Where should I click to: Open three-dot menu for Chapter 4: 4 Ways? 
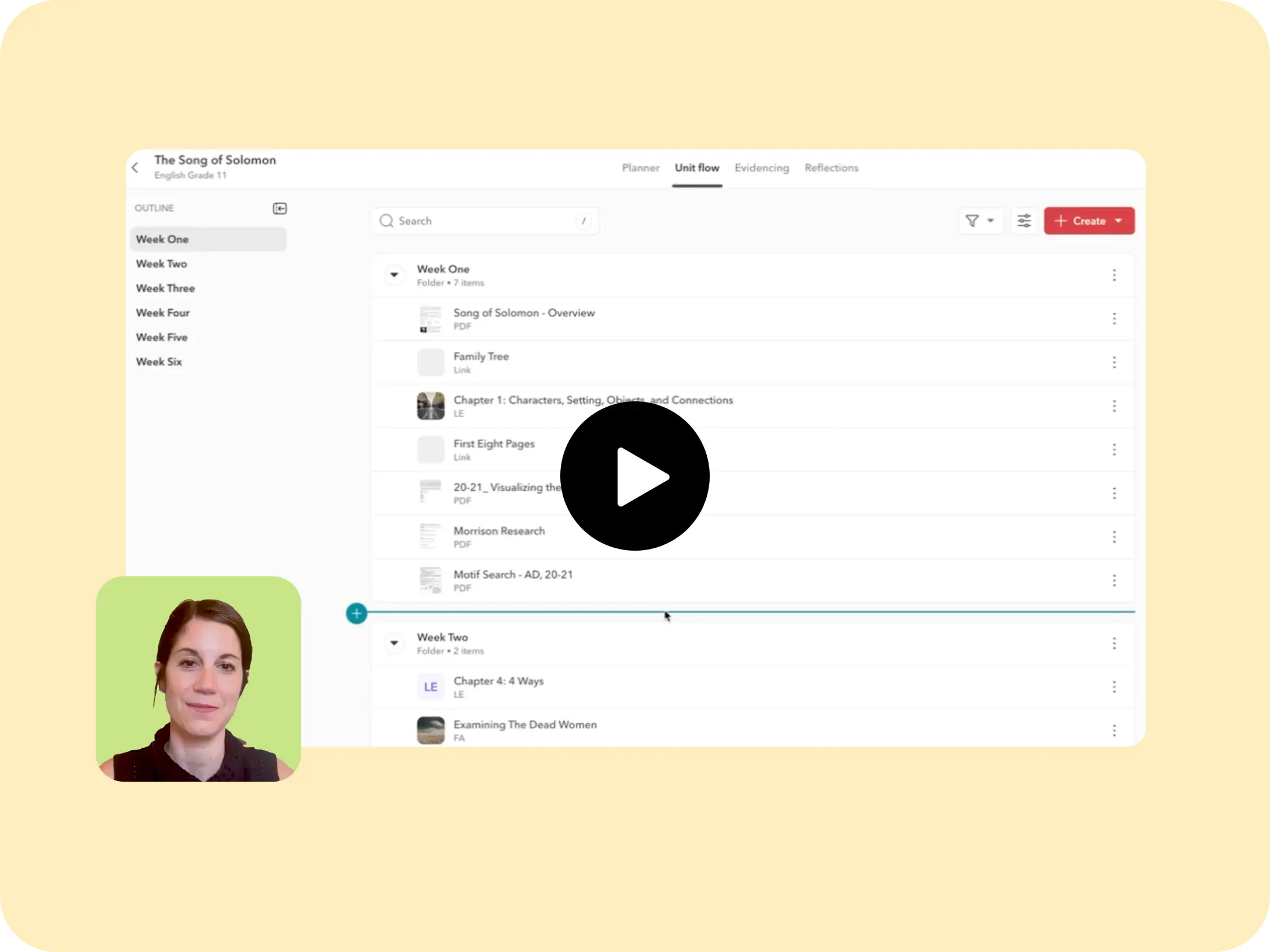point(1114,687)
